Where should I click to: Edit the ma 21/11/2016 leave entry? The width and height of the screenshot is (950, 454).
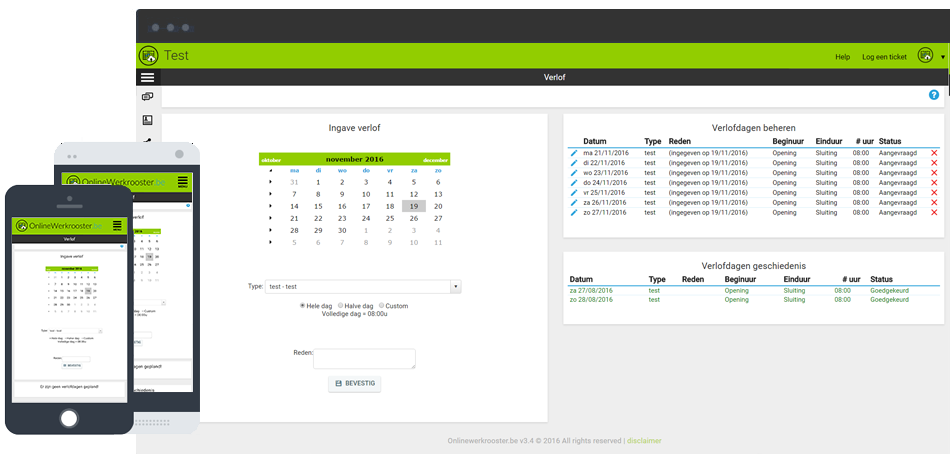tap(574, 153)
